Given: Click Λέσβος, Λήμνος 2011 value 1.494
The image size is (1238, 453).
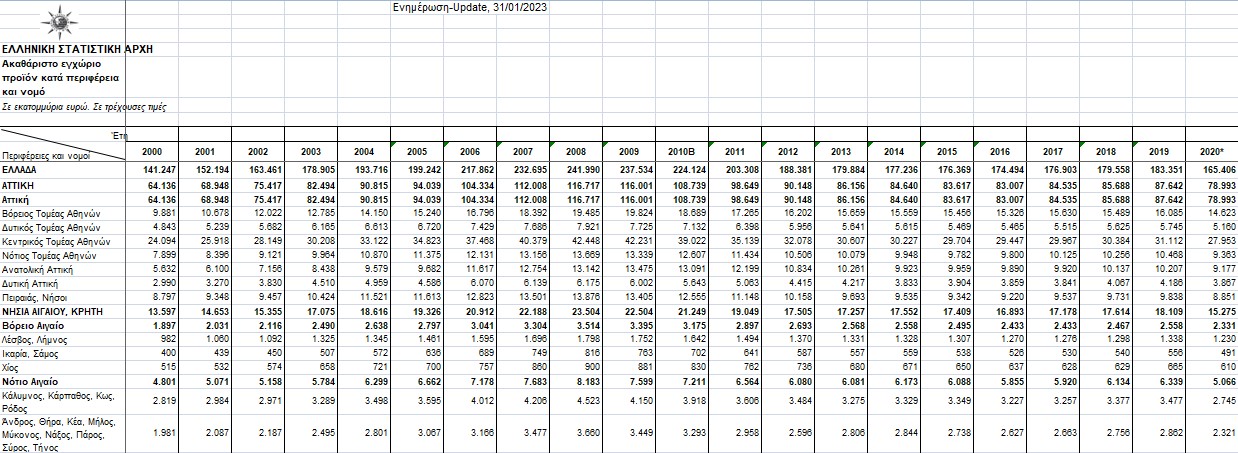Looking at the screenshot, I should [747, 340].
